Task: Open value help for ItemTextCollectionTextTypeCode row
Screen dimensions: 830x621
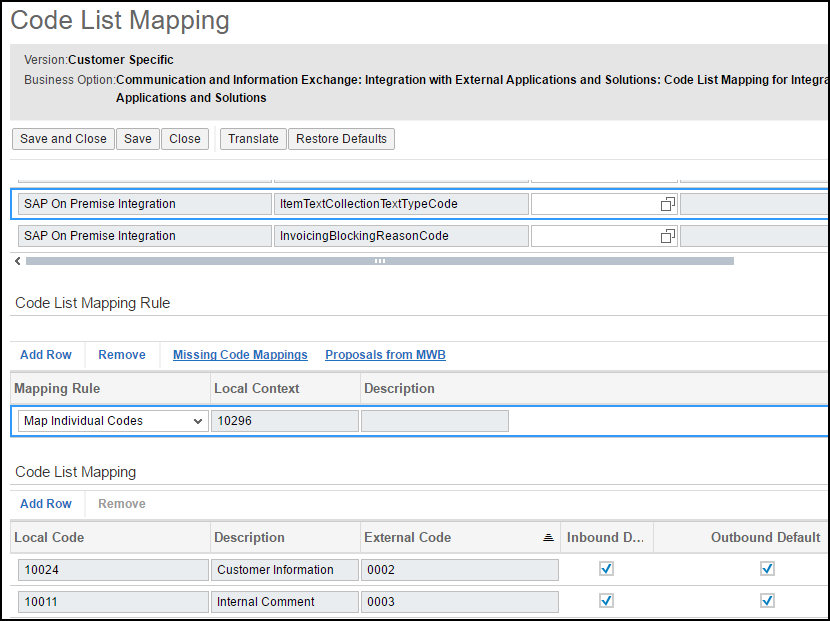Action: coord(667,204)
